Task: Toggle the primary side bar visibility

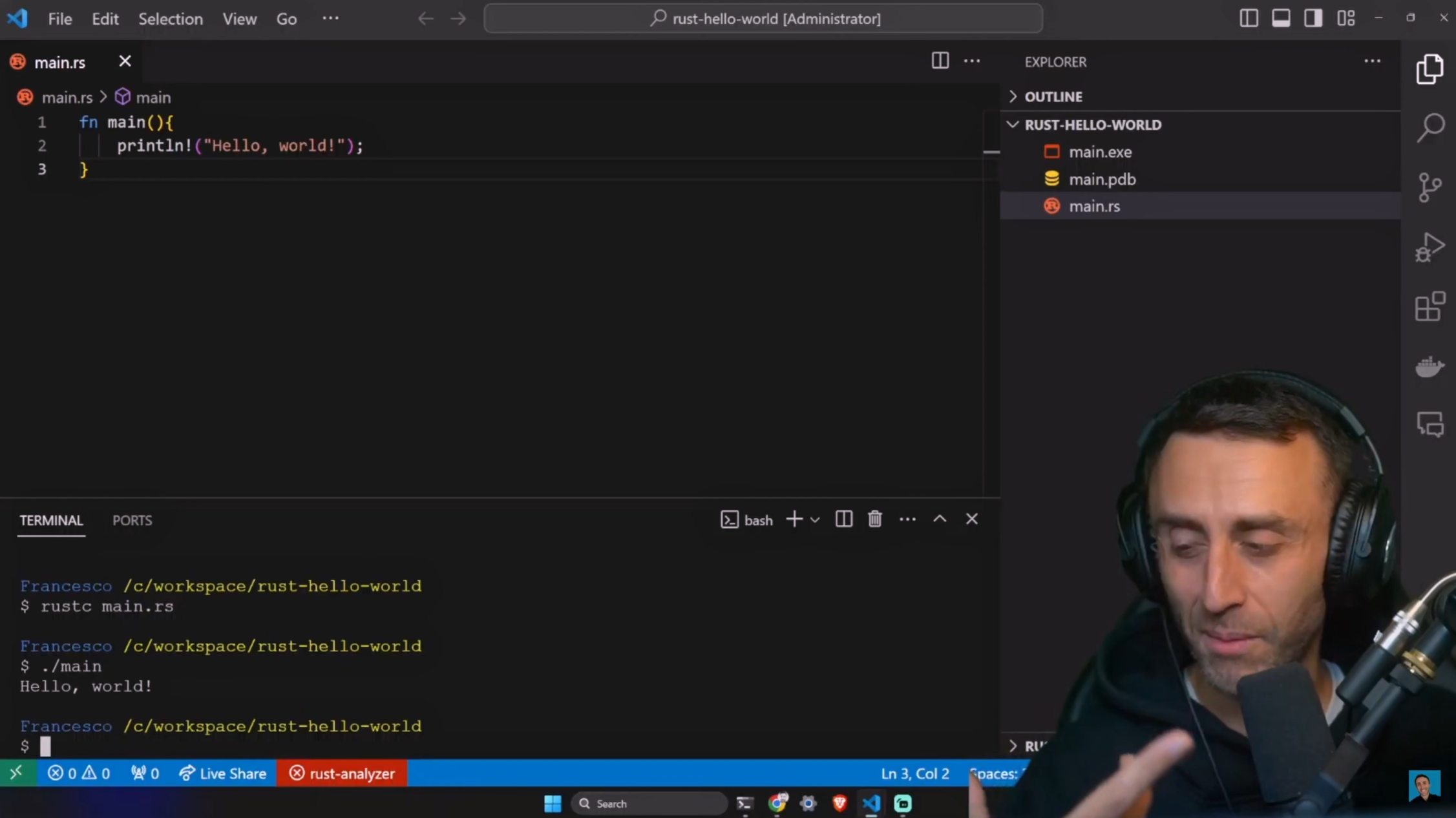Action: 1248,18
